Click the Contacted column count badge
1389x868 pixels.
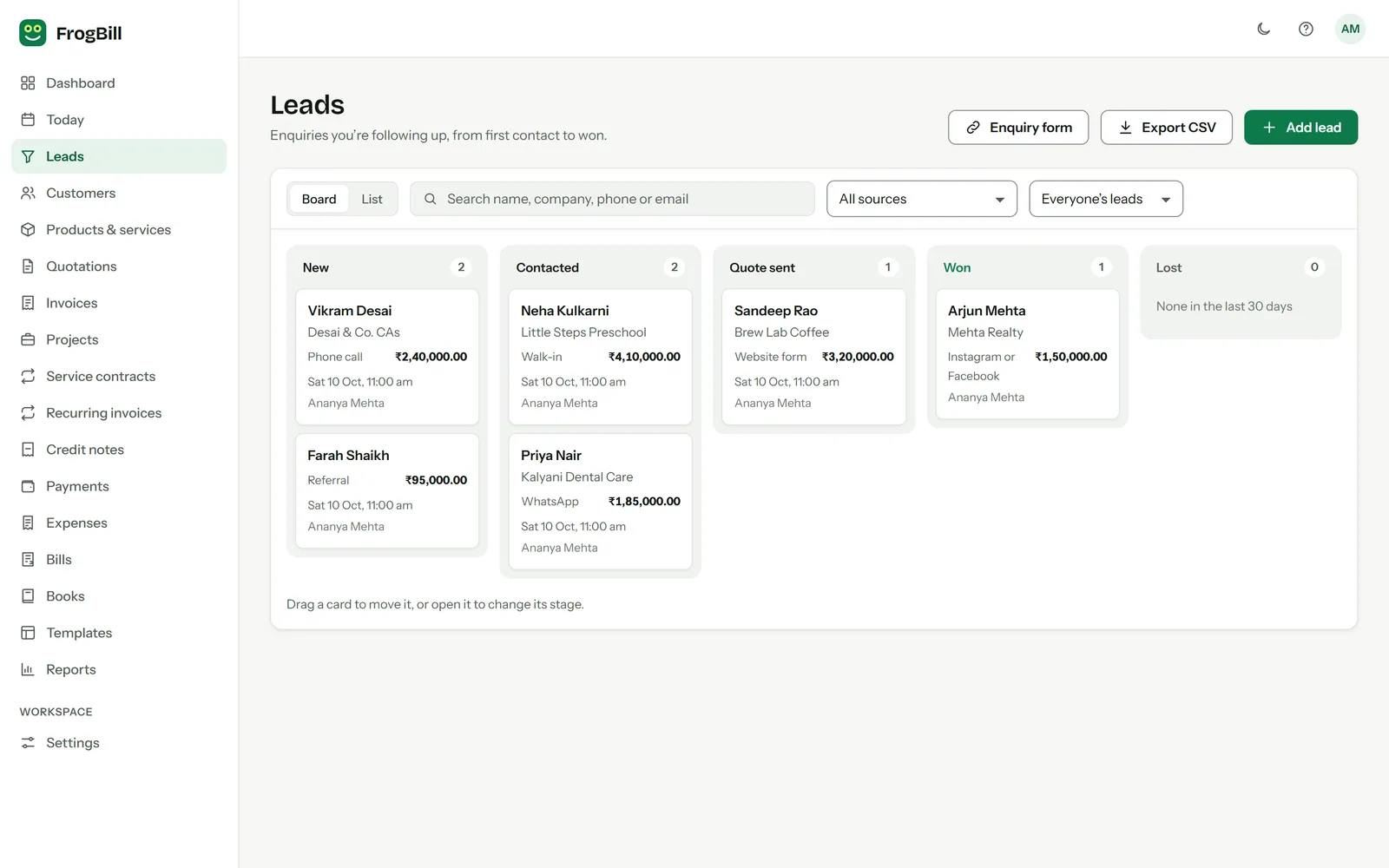[675, 267]
